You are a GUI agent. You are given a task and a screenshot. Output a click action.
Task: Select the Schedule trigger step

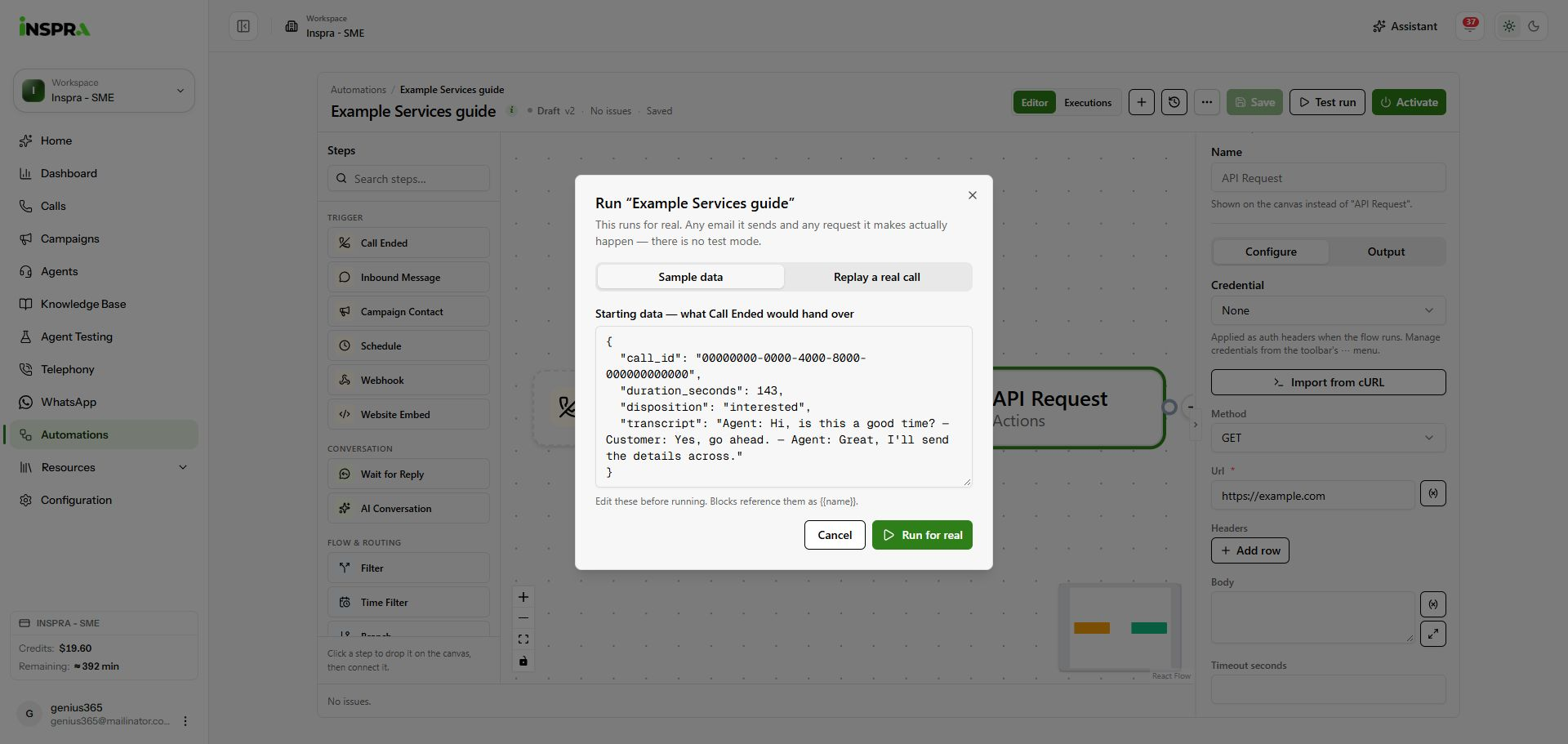[408, 345]
